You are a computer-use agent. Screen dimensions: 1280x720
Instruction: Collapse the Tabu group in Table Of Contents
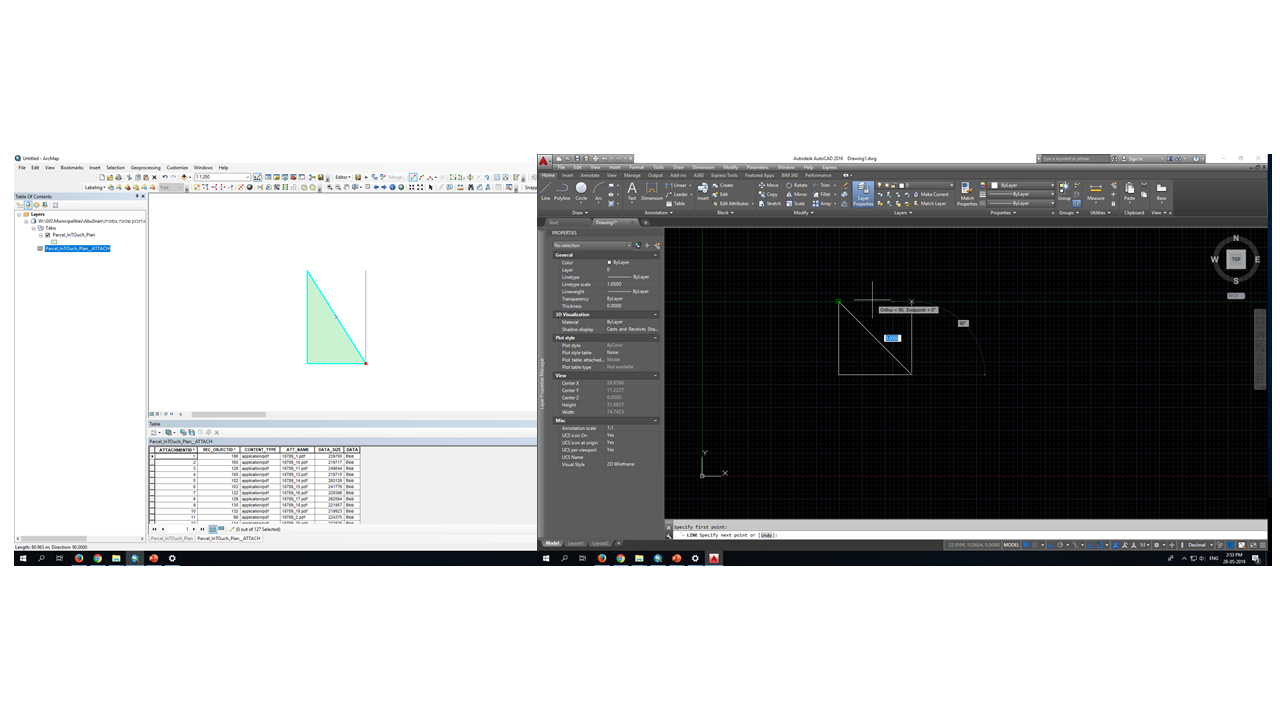tap(34, 227)
